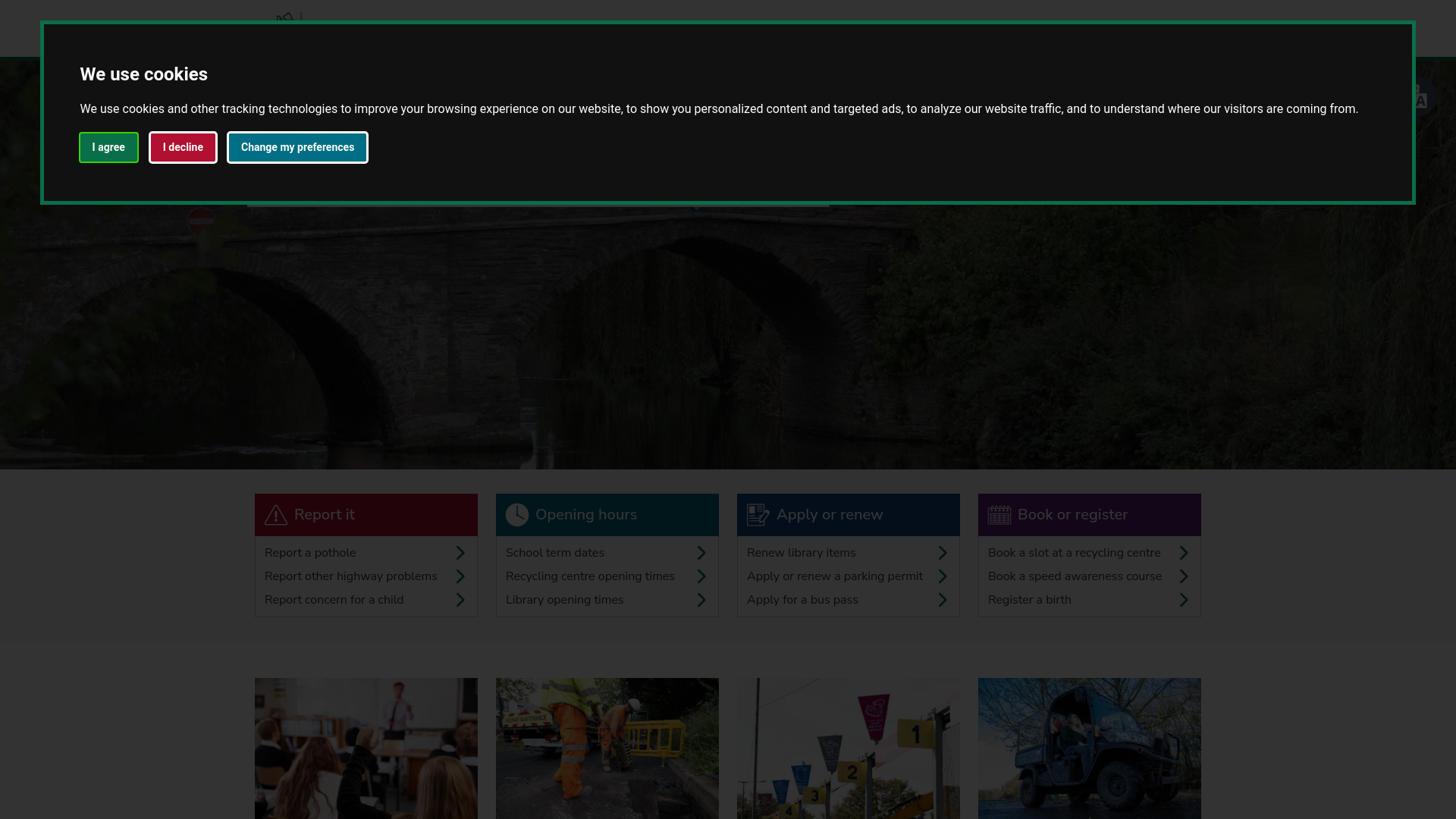
Task: Open Apply or renew a parking permit
Action: click(835, 576)
